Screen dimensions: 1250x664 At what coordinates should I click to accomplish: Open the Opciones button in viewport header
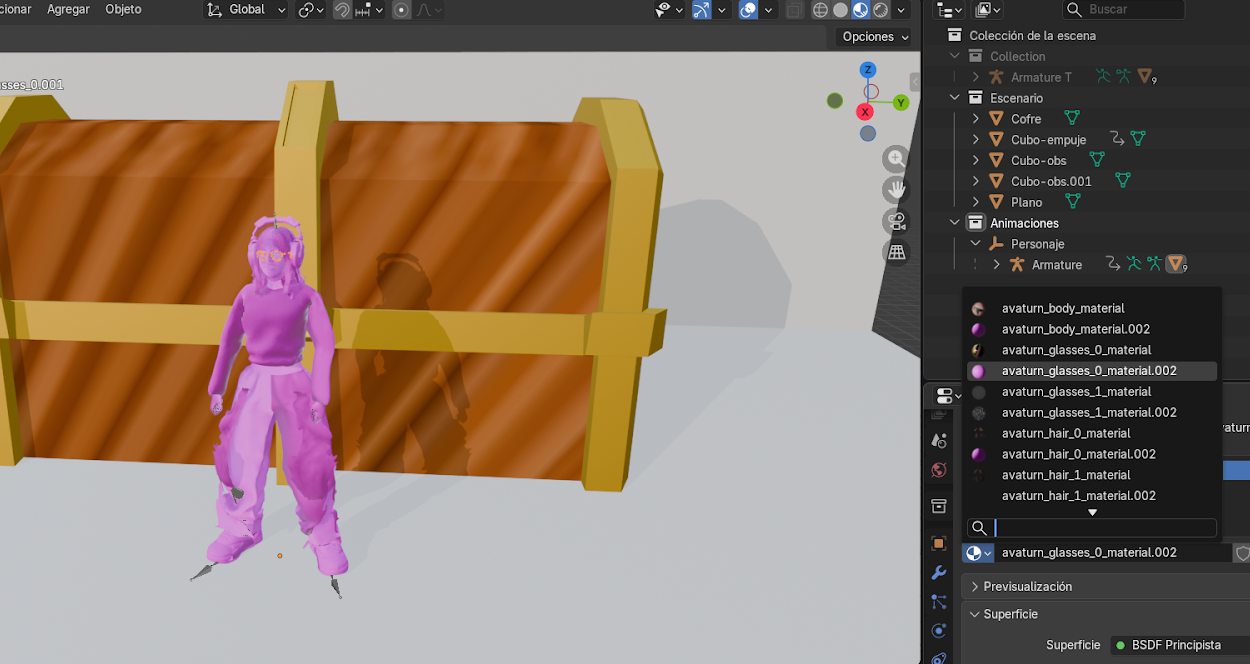876,37
